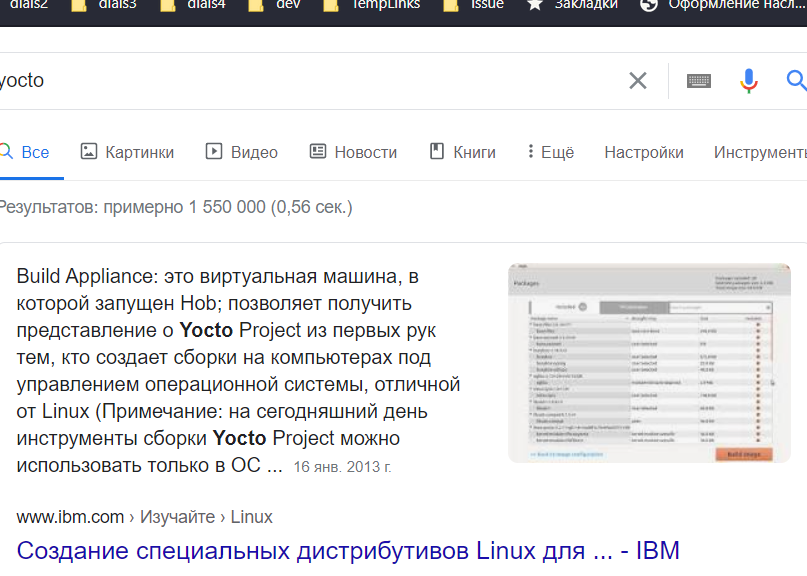Image resolution: width=807 pixels, height=576 pixels.
Task: Switch to the 'Новости' tab
Action: (x=353, y=152)
